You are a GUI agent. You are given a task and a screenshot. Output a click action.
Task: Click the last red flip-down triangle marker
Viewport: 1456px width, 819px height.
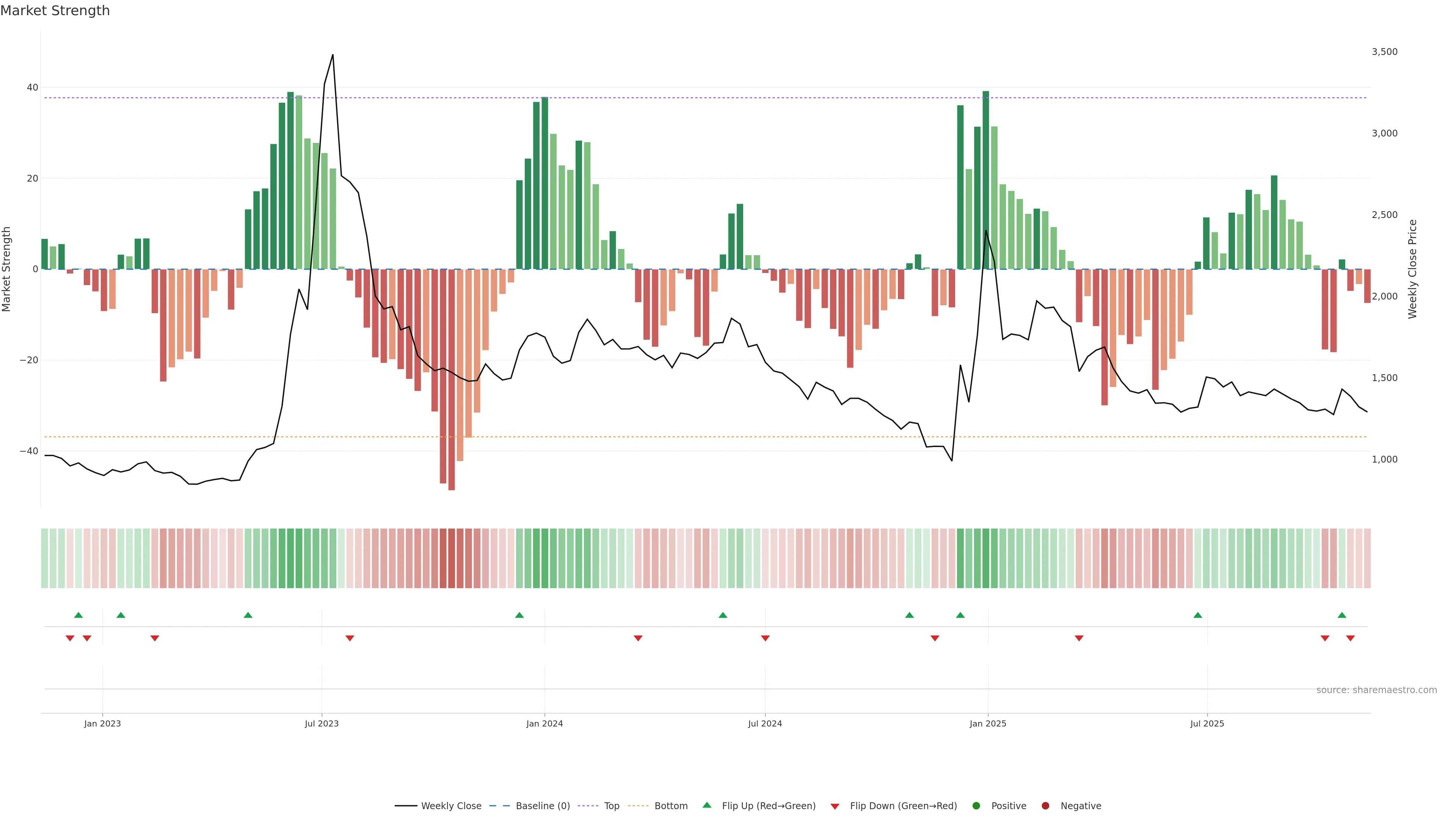(1350, 638)
